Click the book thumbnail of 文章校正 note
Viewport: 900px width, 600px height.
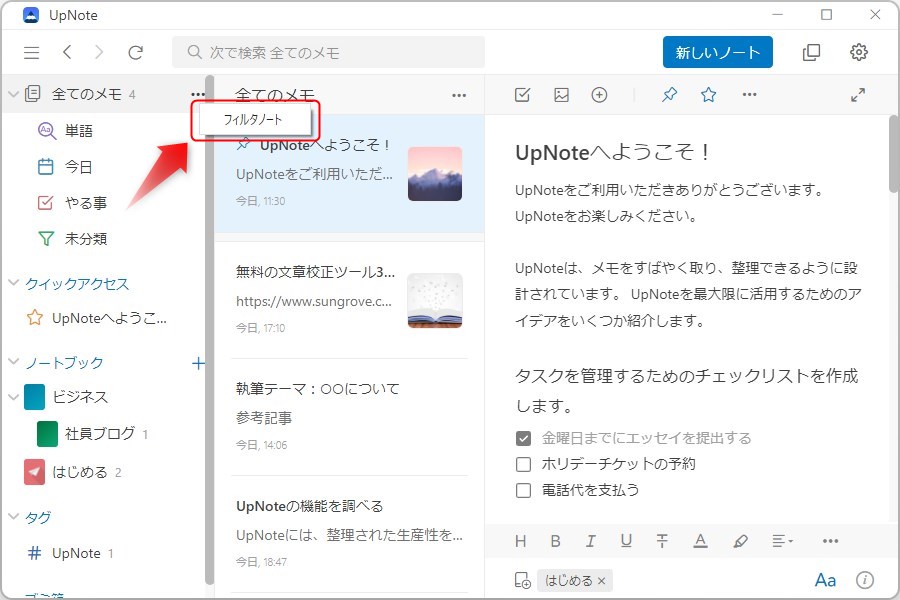(435, 301)
